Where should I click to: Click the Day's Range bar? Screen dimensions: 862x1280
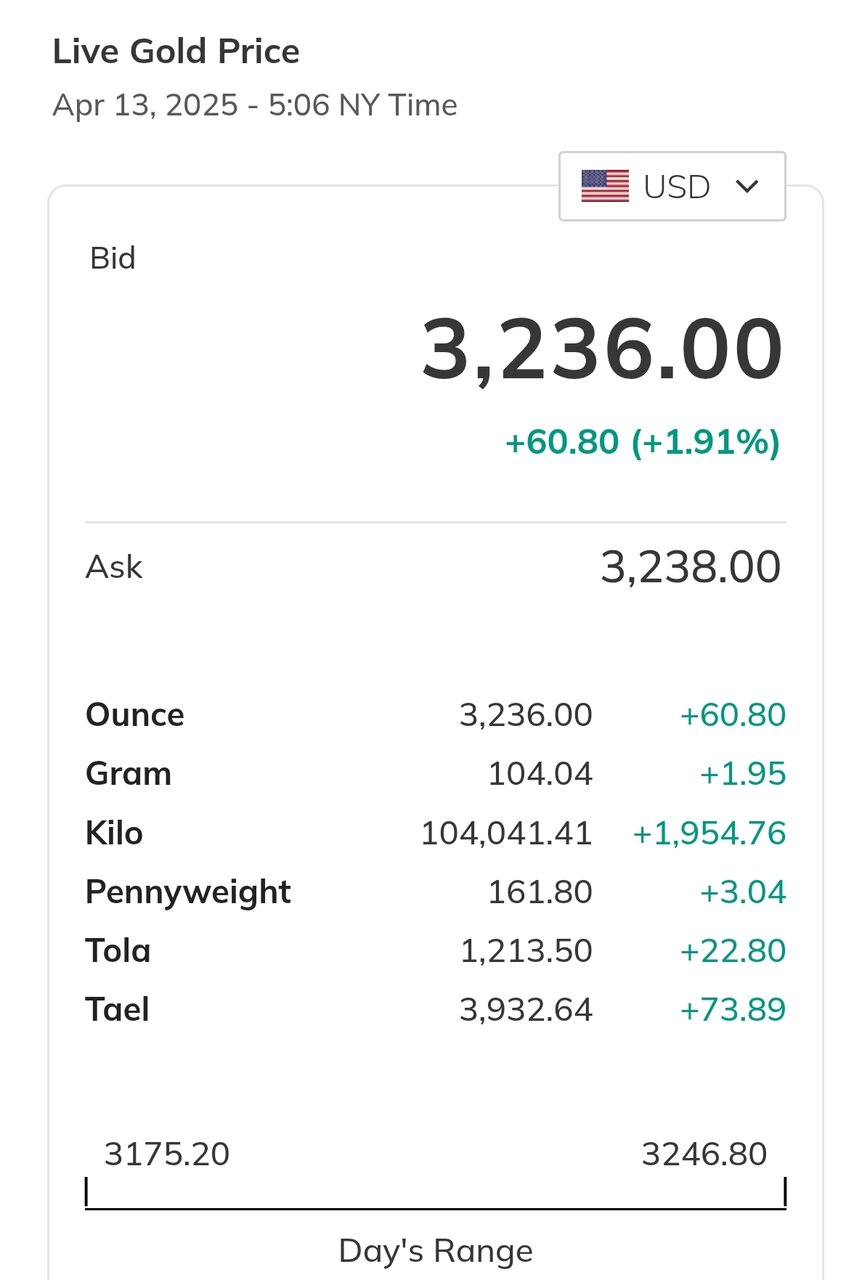436,1194
